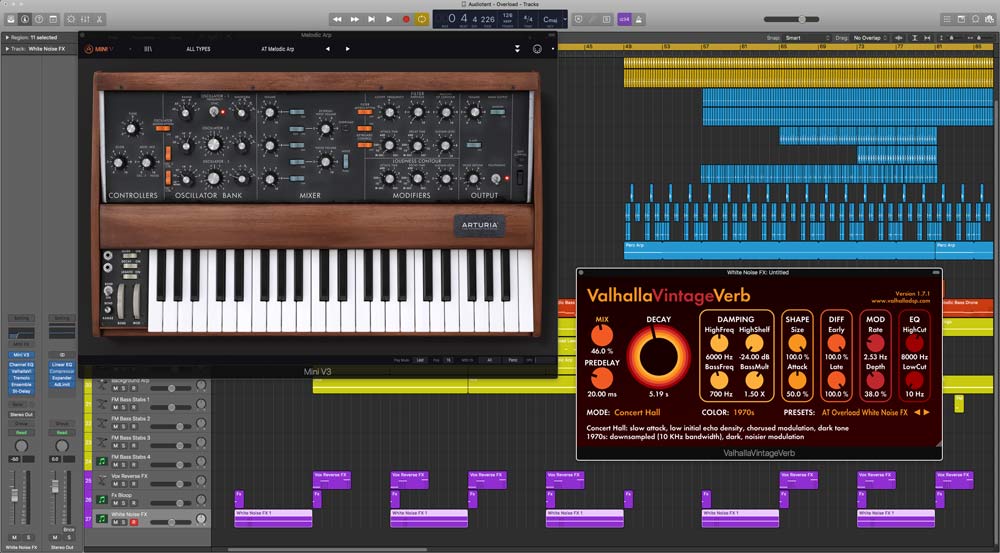Click the Arturia Mini V logo
Image resolution: width=1000 pixels, height=553 pixels.
pos(102,48)
